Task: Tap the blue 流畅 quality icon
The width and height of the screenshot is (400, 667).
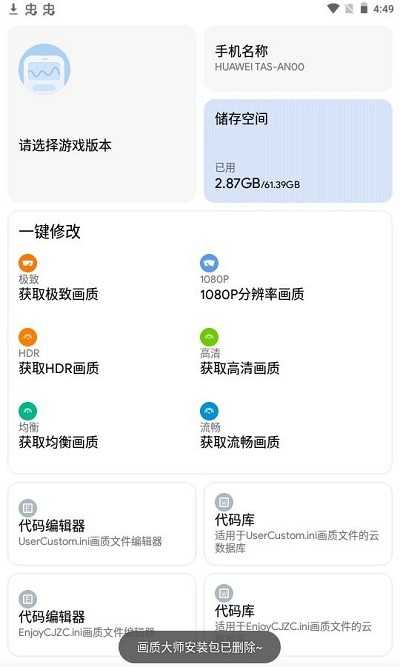Action: (209, 411)
